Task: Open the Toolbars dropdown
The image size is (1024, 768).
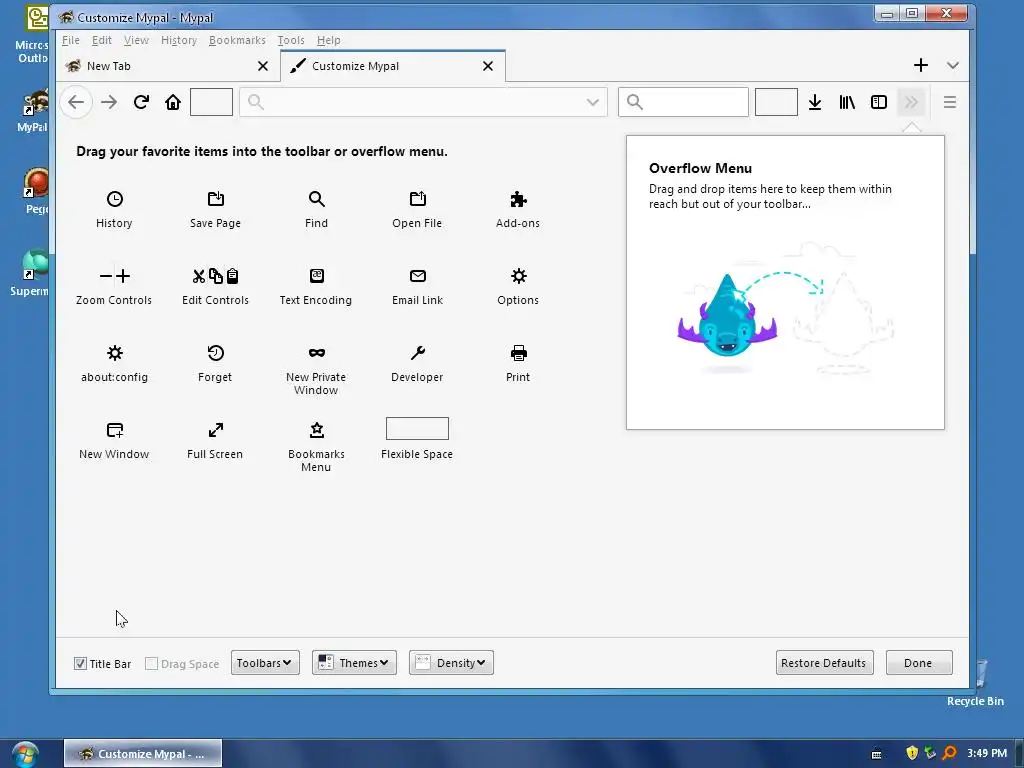Action: point(265,663)
